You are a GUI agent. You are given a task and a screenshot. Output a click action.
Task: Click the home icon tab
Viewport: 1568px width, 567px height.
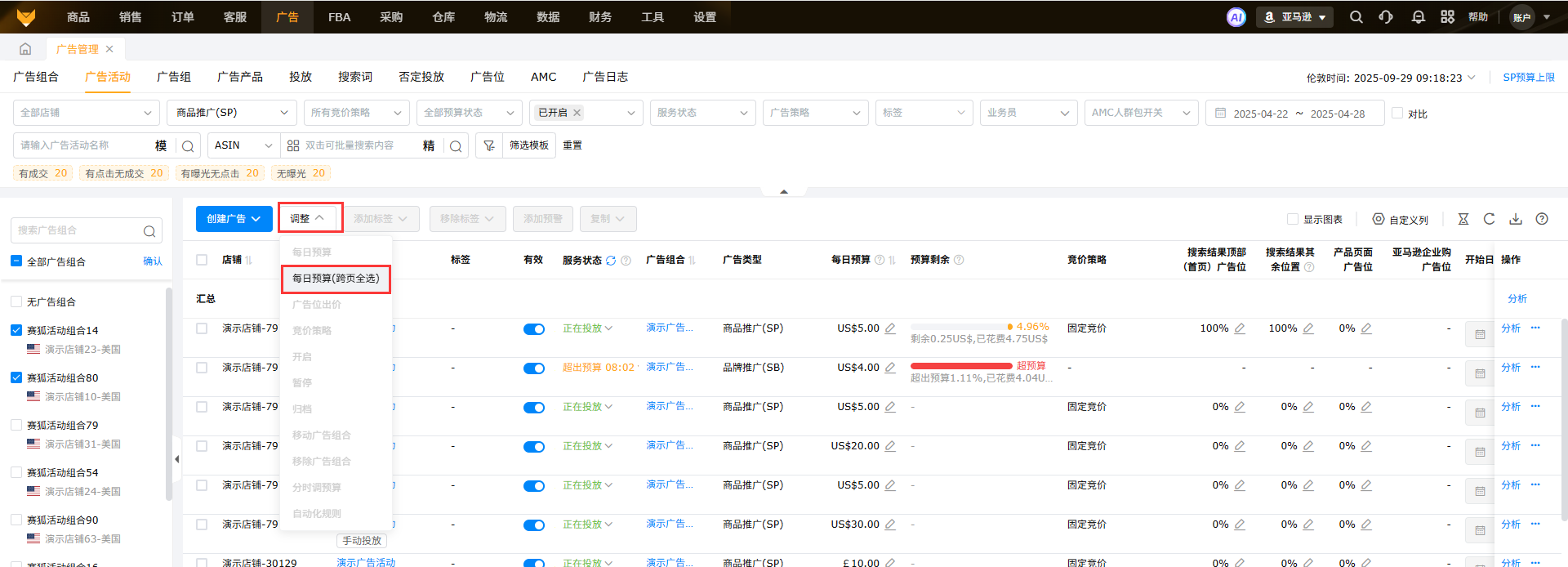(x=25, y=49)
